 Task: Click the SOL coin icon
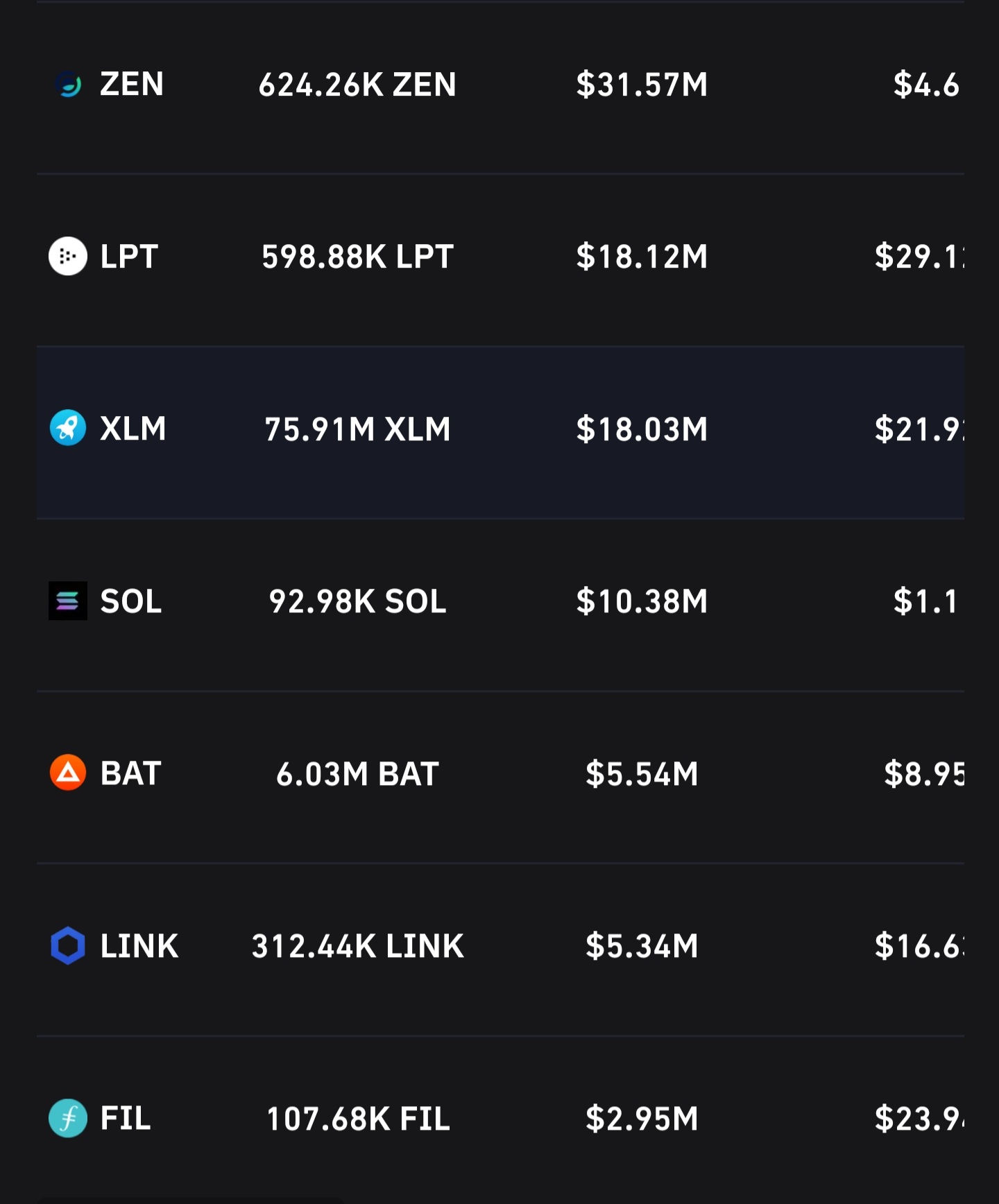[x=68, y=601]
